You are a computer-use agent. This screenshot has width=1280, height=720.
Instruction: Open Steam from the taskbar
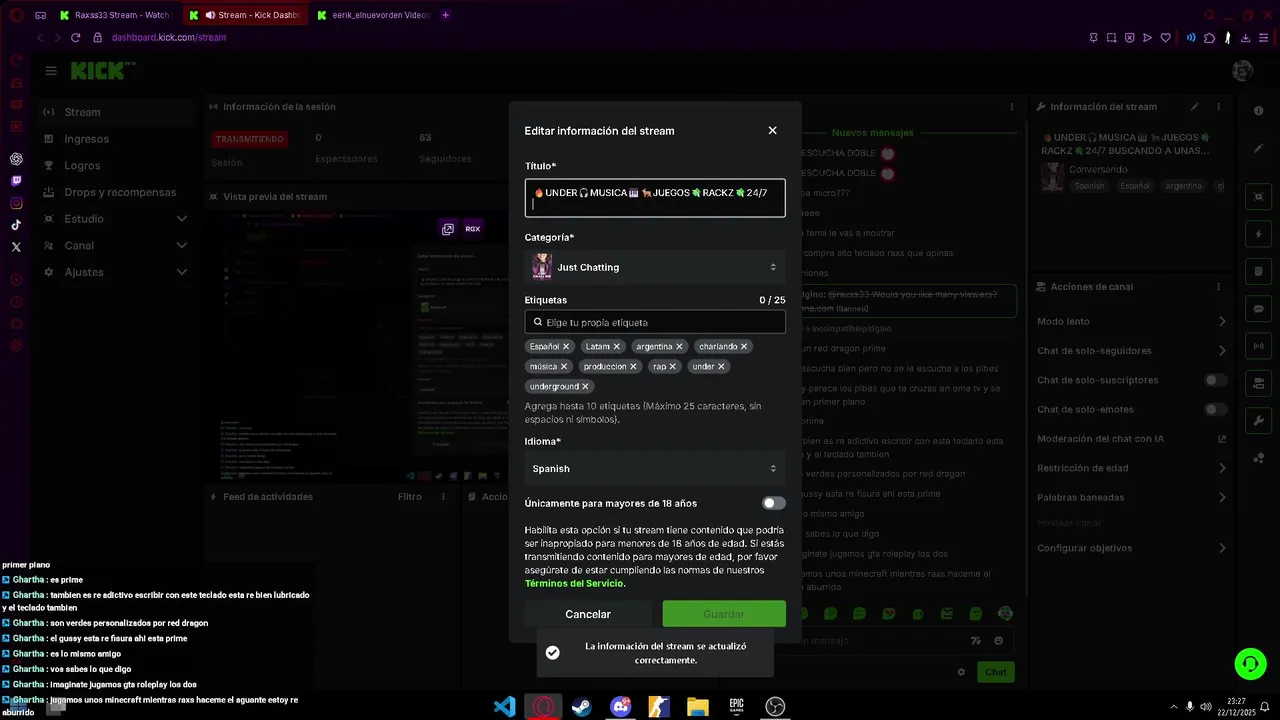click(581, 707)
